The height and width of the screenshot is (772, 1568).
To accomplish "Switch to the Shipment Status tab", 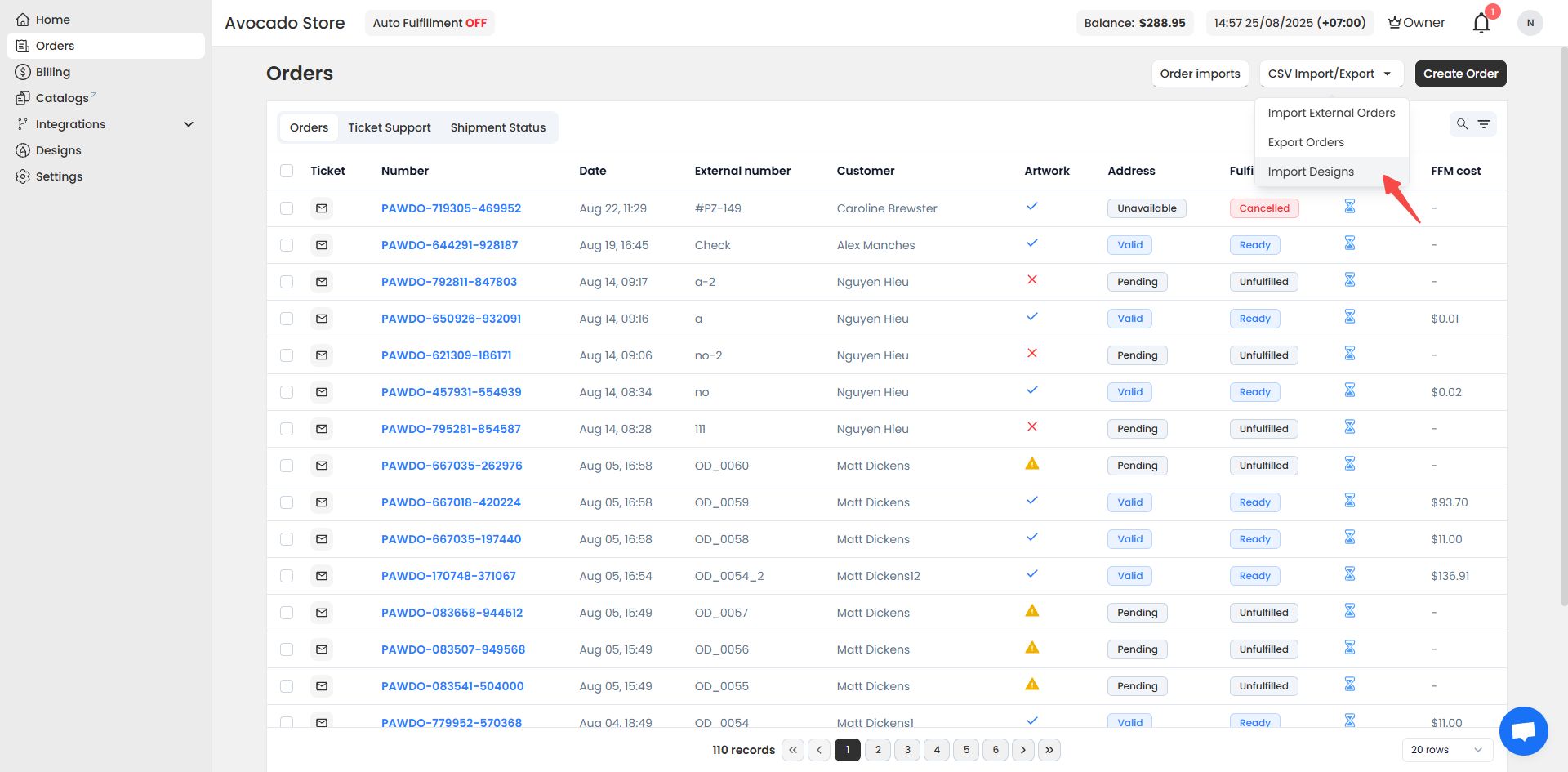I will [x=497, y=127].
